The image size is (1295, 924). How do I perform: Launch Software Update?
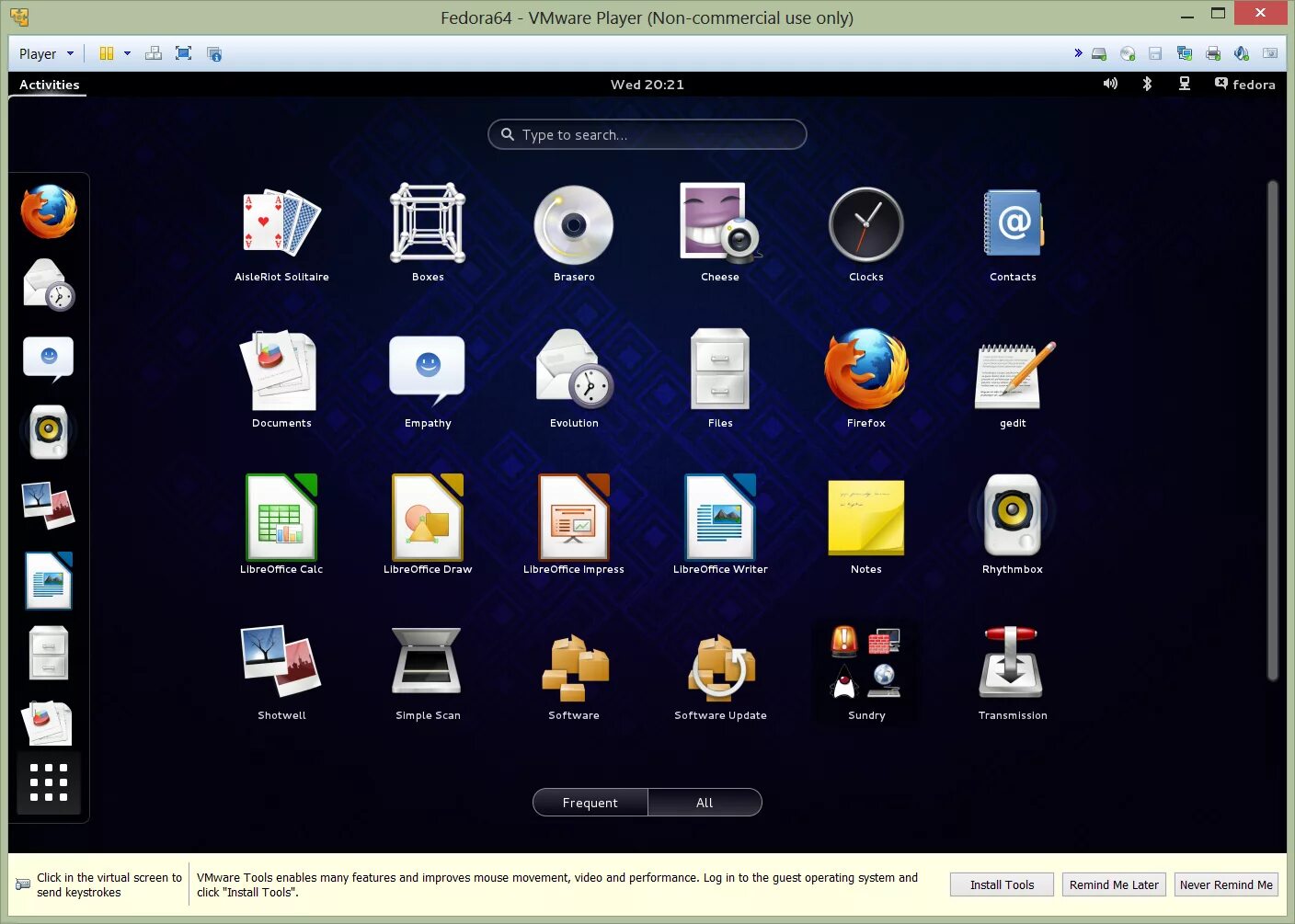720,672
